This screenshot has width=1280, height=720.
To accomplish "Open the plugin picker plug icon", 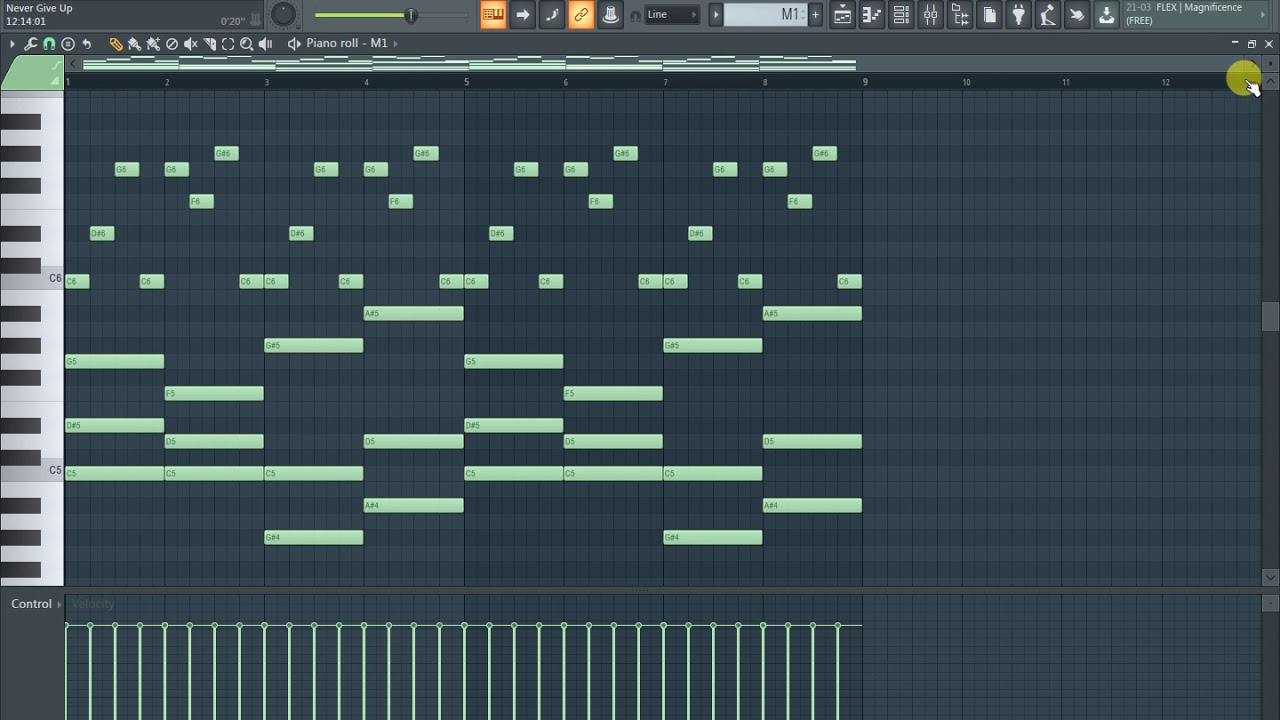I will tap(1018, 14).
